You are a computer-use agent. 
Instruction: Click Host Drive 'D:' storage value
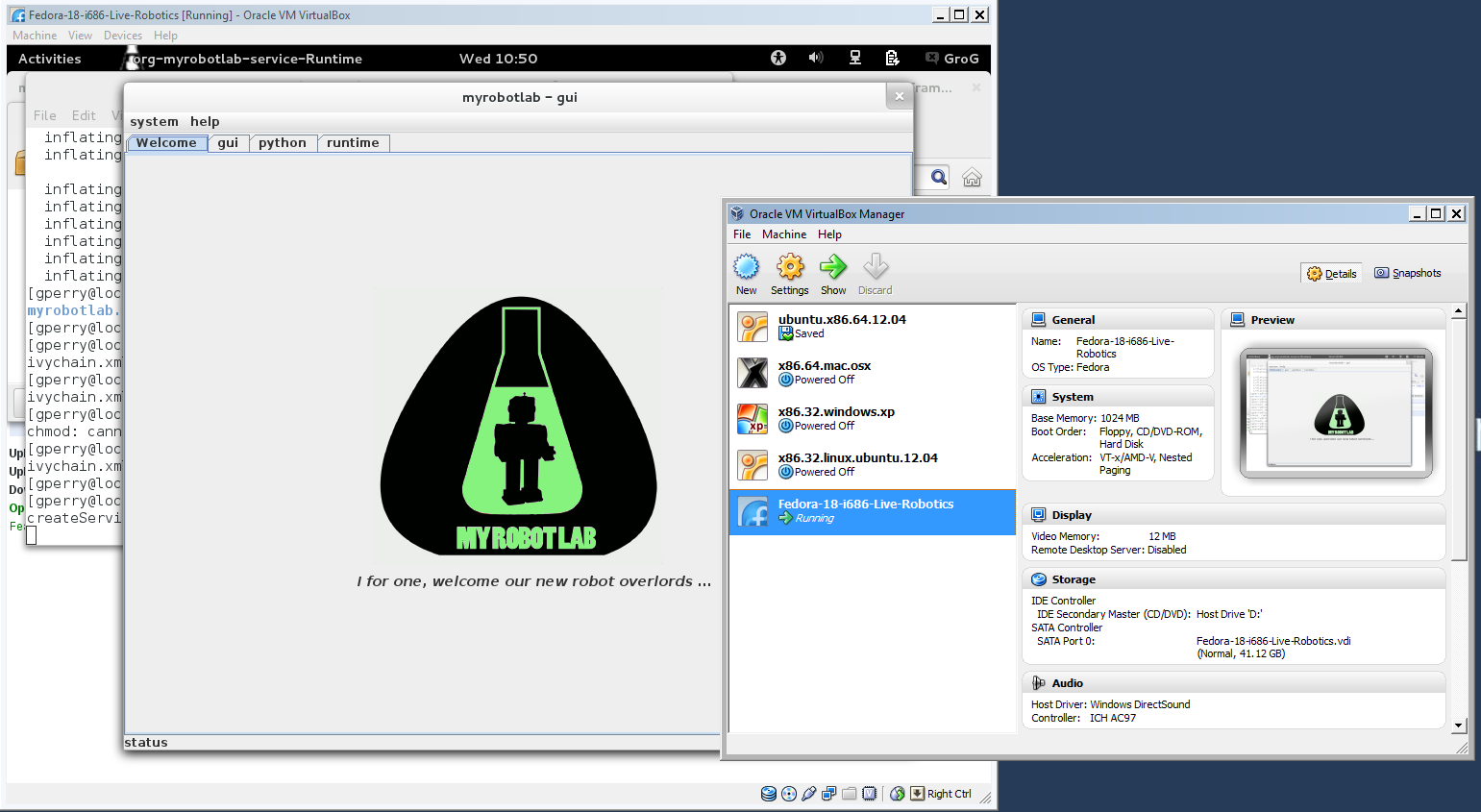coord(1229,614)
